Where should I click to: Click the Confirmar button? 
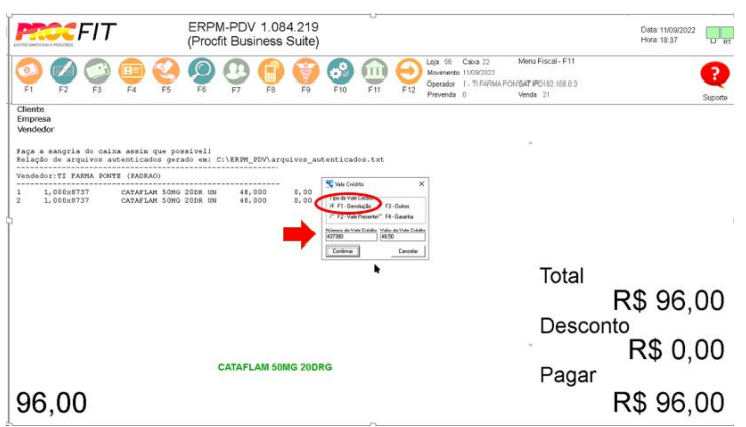[343, 251]
